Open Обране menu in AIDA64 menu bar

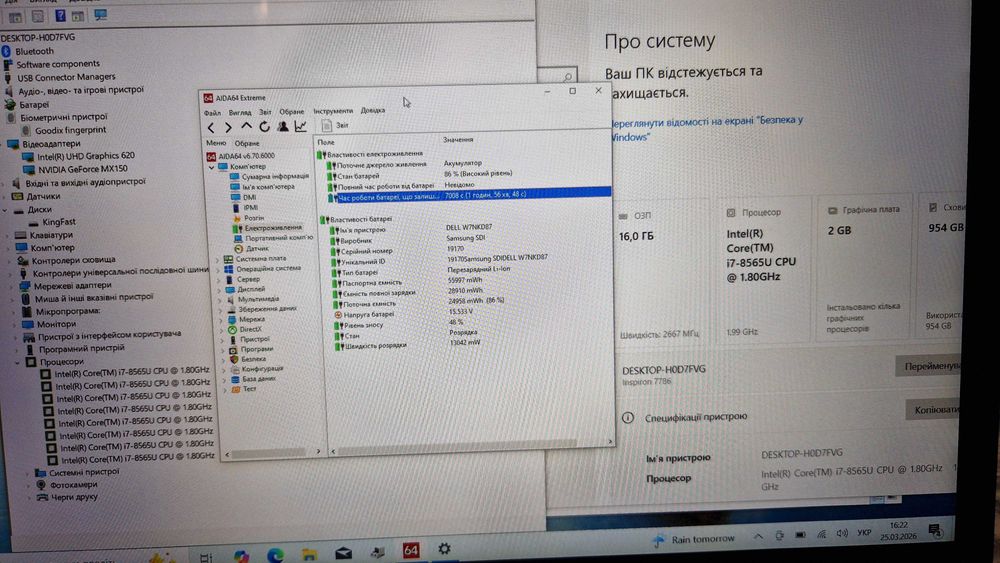click(x=292, y=112)
